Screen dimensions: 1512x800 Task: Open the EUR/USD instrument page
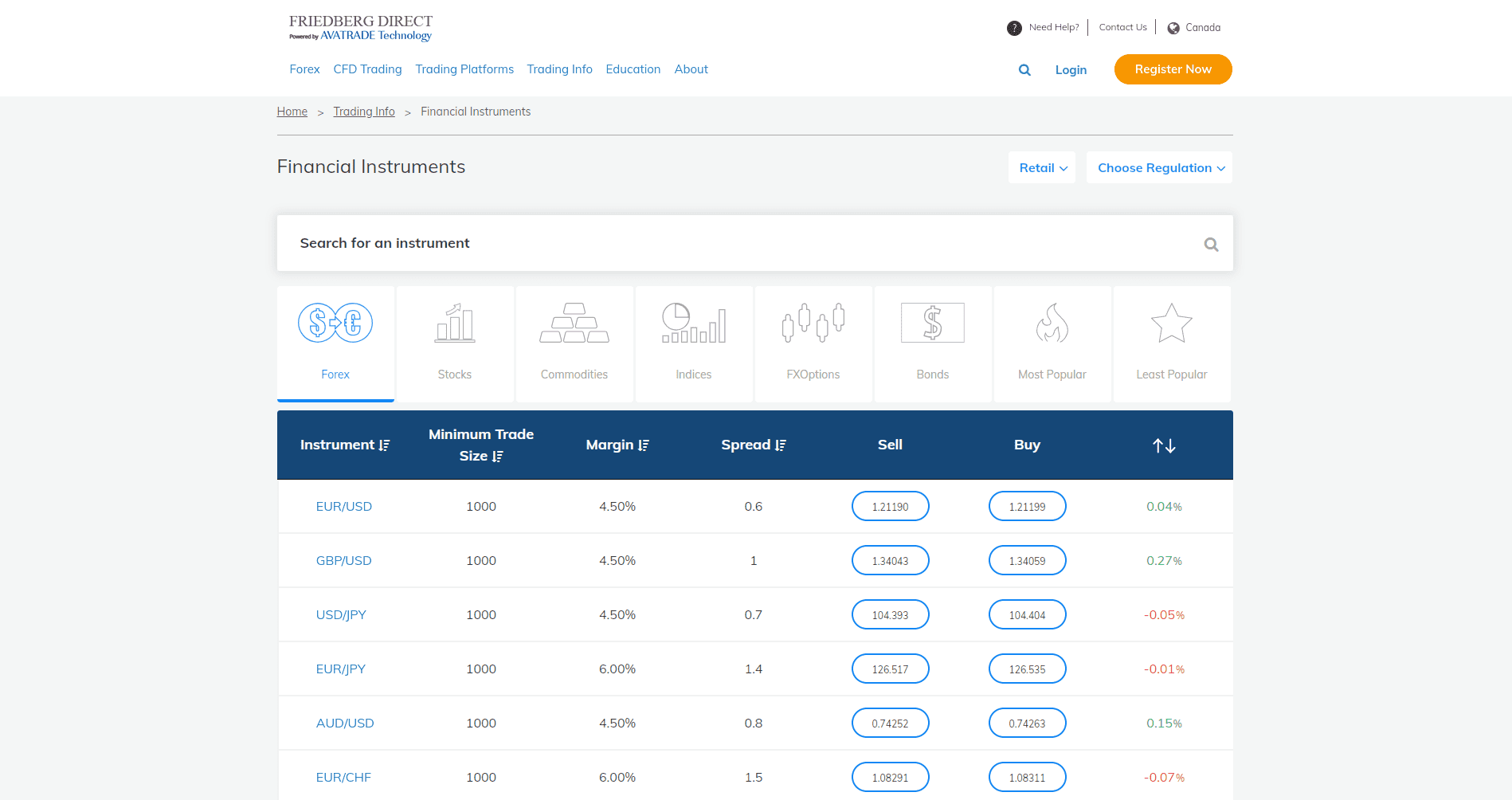343,506
